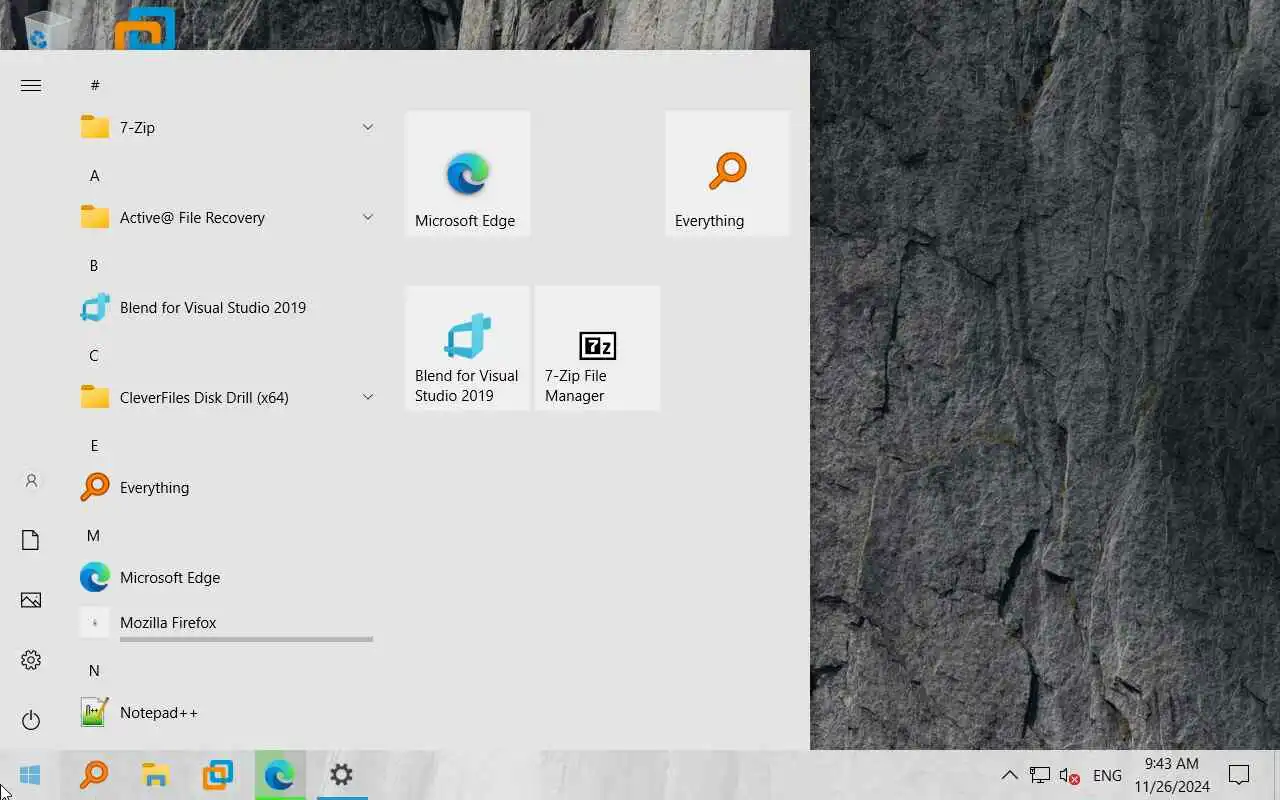Click the letter M section header
Viewport: 1280px width, 800px height.
click(x=94, y=536)
